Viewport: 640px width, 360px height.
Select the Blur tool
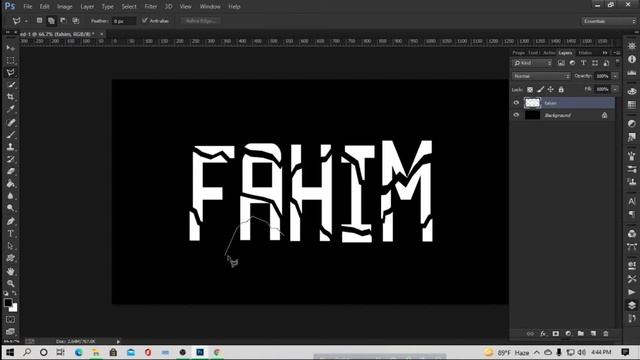pos(11,196)
